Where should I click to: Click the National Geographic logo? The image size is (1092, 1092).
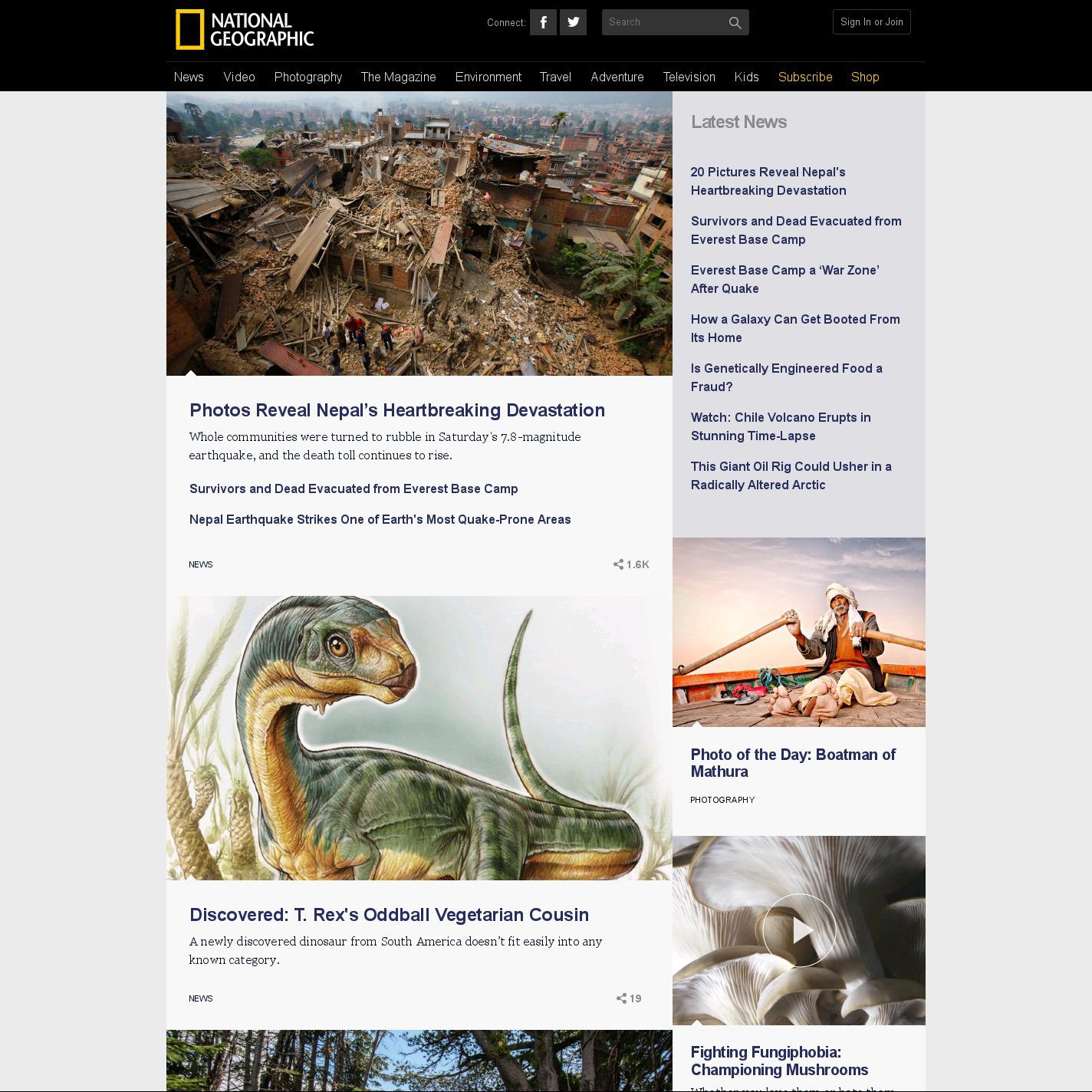(245, 30)
